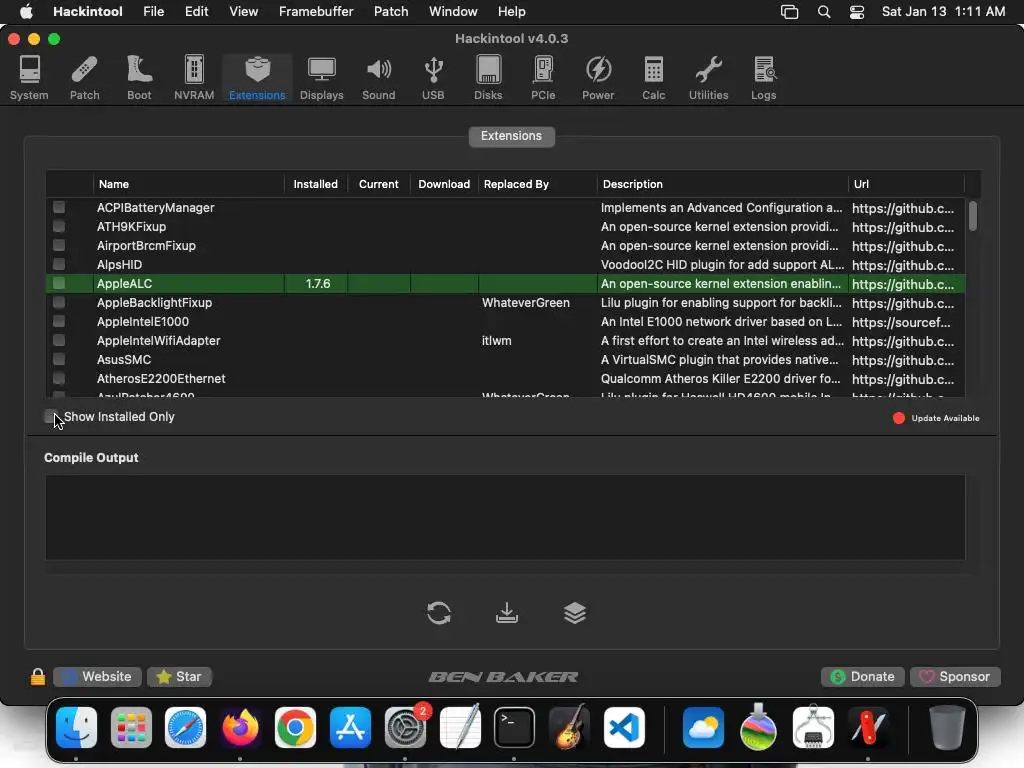Open the Boot toolbar section
The width and height of the screenshot is (1024, 768).
tap(139, 78)
